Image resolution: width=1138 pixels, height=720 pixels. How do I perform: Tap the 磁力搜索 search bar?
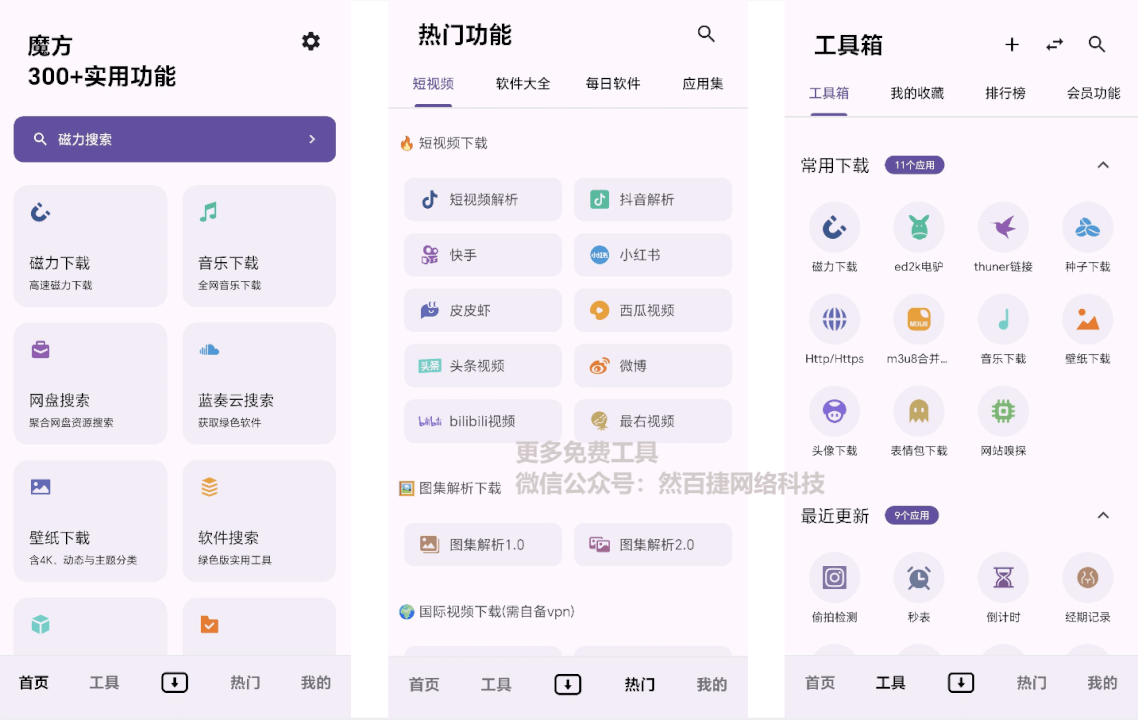174,139
